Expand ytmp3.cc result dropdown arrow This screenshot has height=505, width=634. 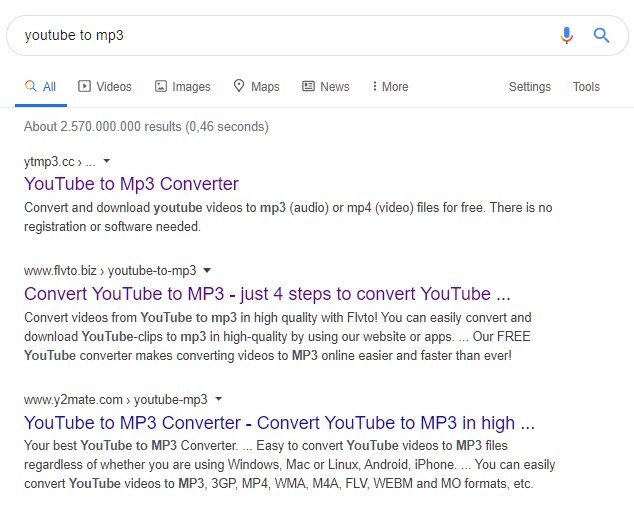click(106, 161)
